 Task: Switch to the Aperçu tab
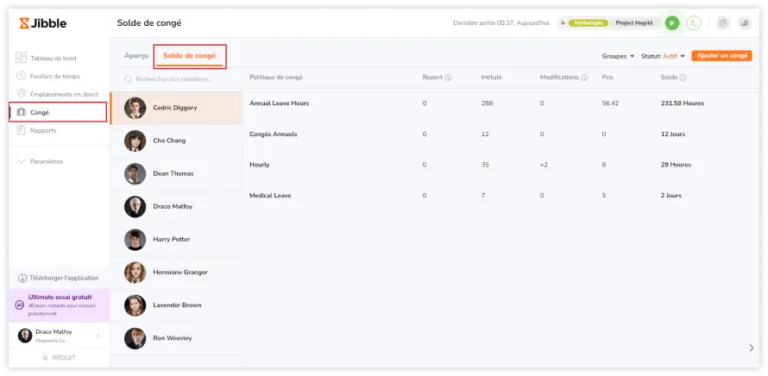136,56
